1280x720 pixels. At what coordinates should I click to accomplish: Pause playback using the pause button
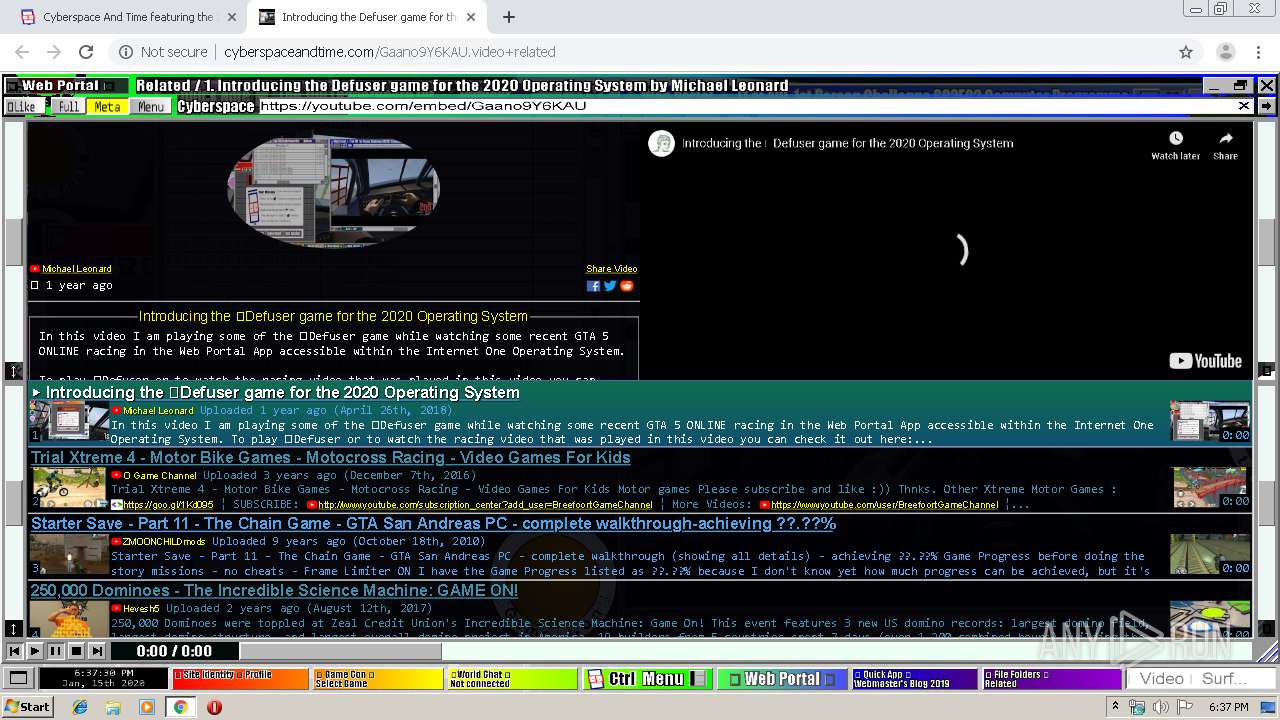tap(55, 651)
